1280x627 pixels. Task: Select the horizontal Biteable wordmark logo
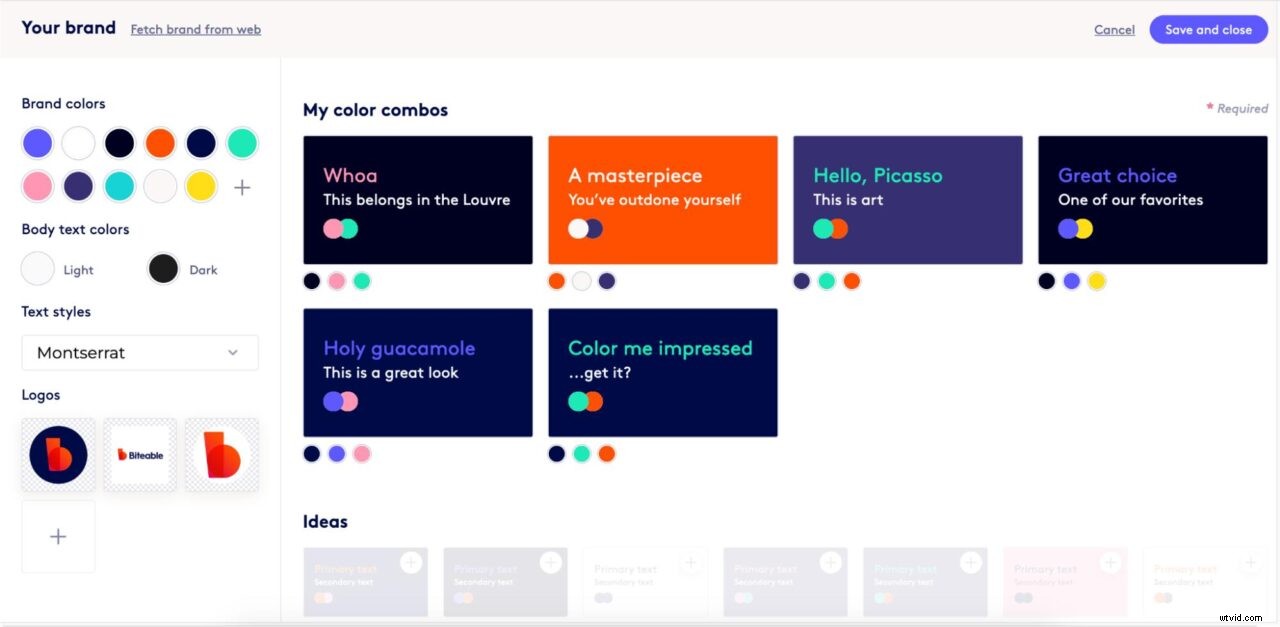(140, 454)
